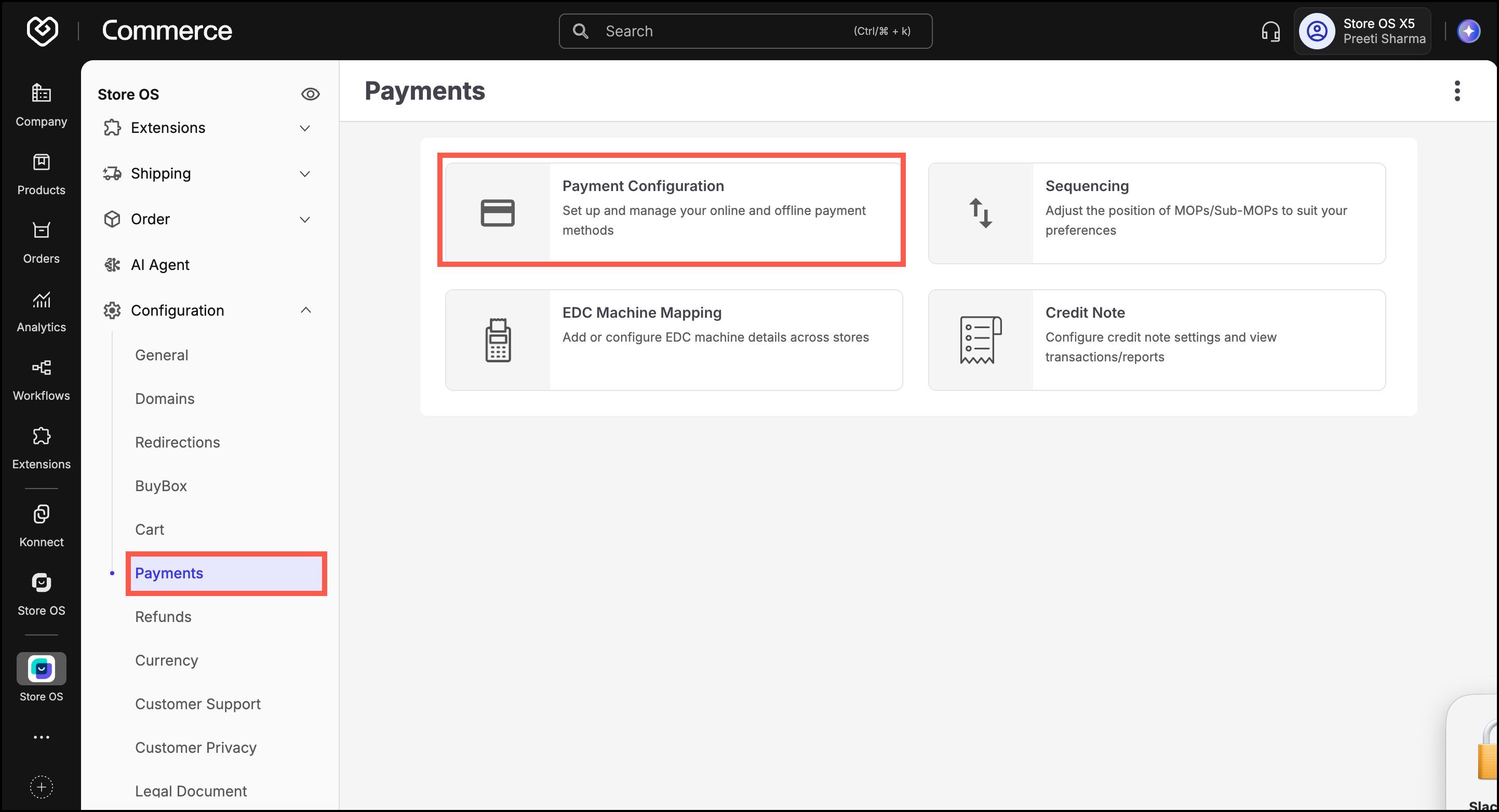Click the Search input field
This screenshot has width=1499, height=812.
745,31
